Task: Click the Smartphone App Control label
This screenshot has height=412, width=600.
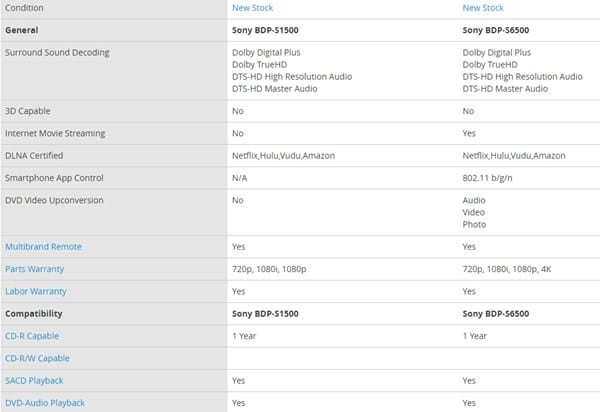Action: coord(54,178)
